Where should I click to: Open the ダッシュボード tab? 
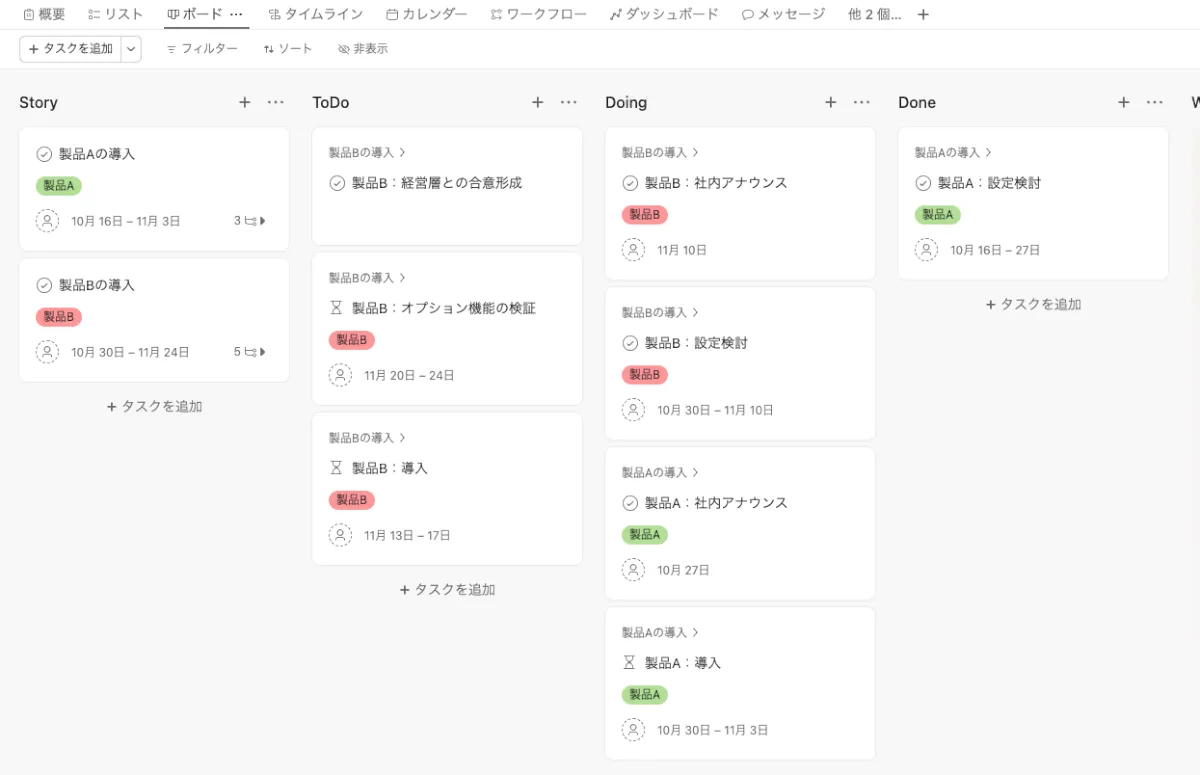[x=664, y=15]
